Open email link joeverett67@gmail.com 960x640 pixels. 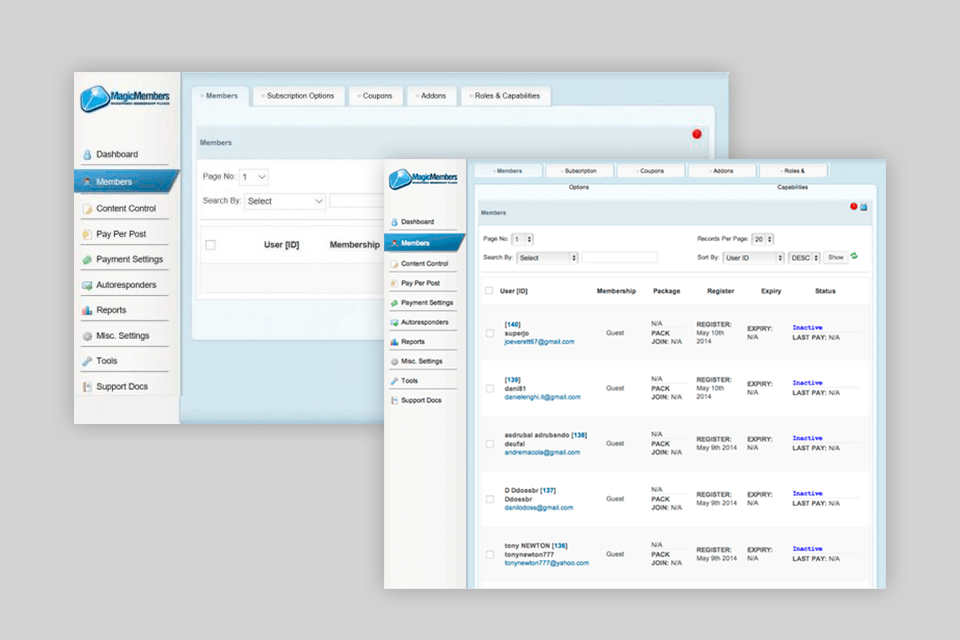539,342
